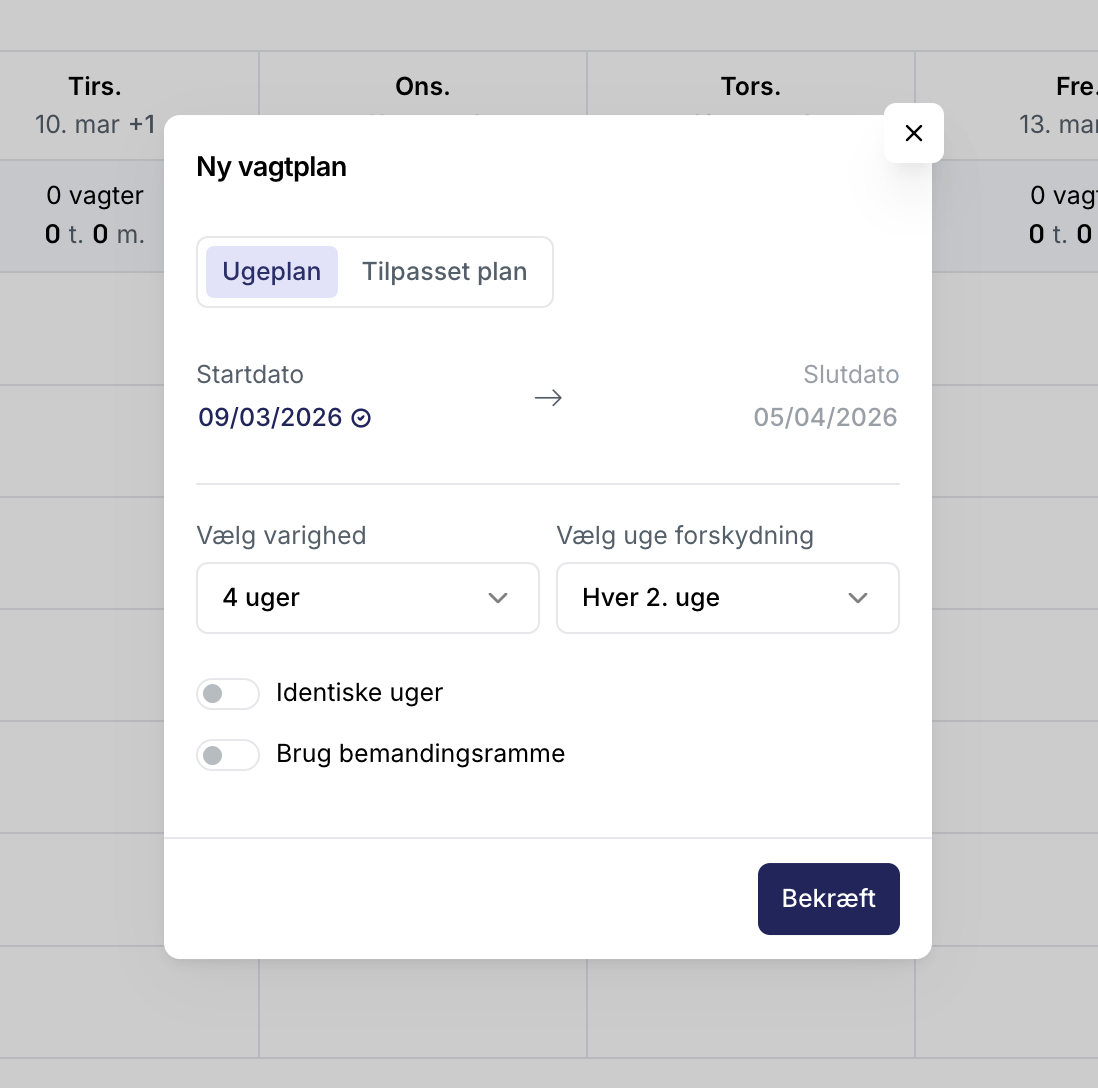
Task: Click the Ny vagtplan dialog title
Action: (271, 167)
